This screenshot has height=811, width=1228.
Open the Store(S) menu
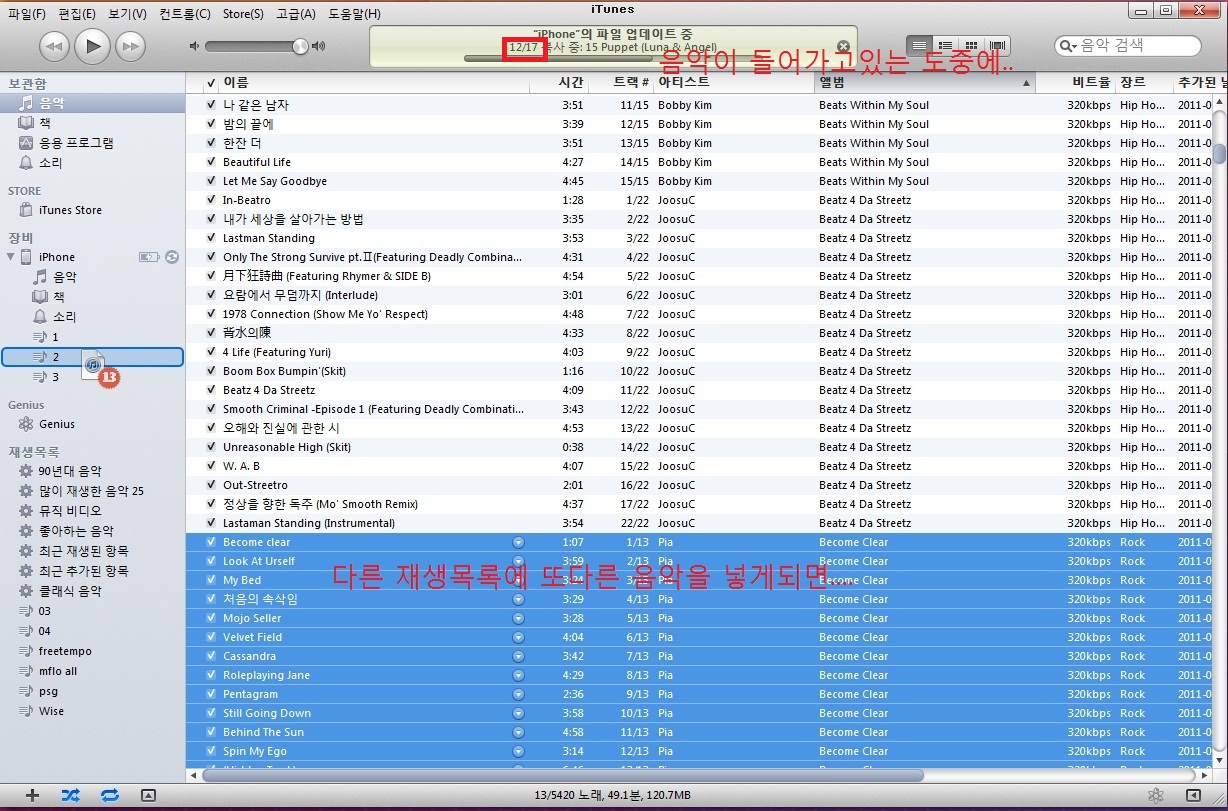(243, 14)
